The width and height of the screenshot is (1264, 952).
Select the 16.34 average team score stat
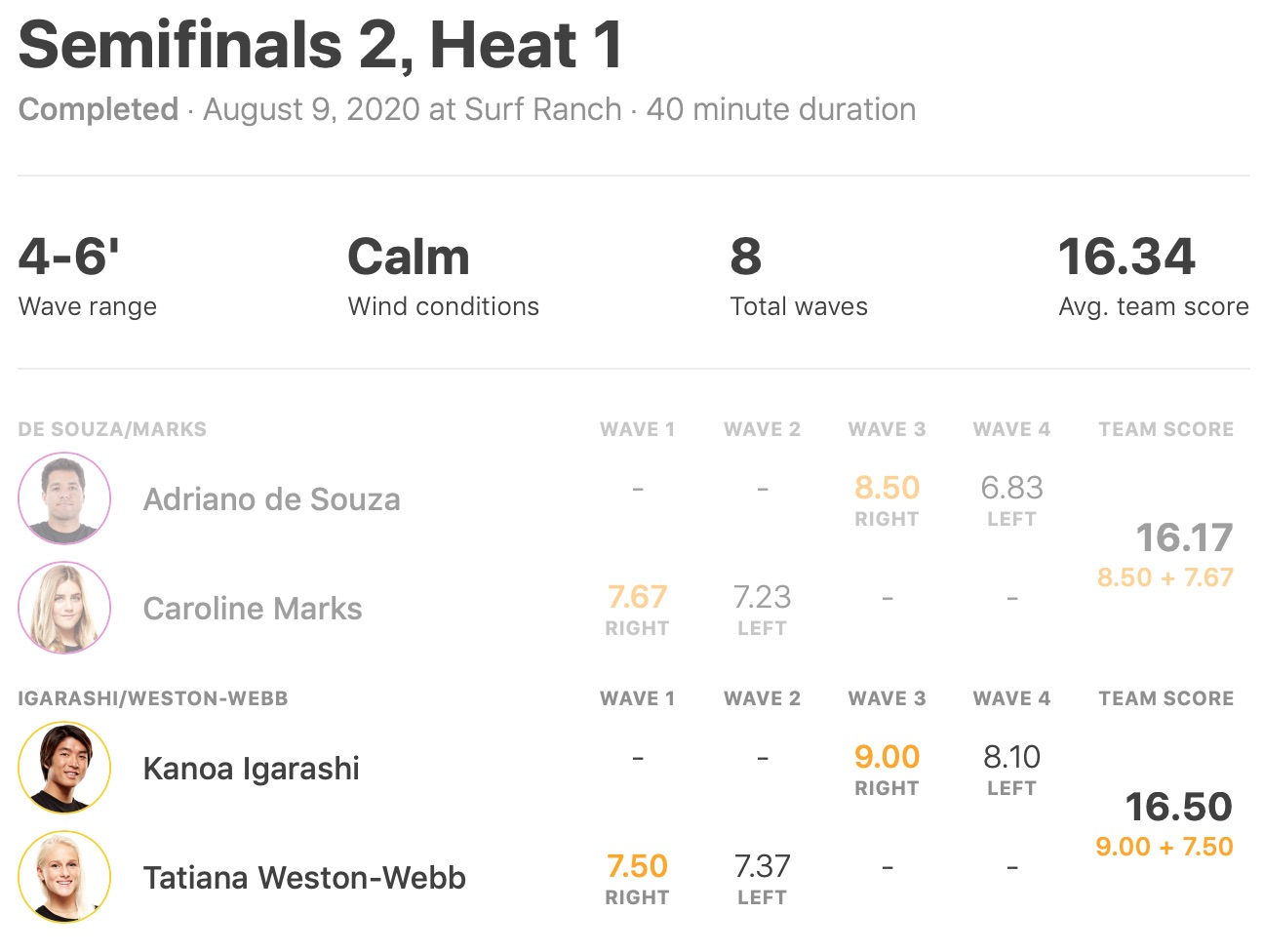coord(1126,258)
